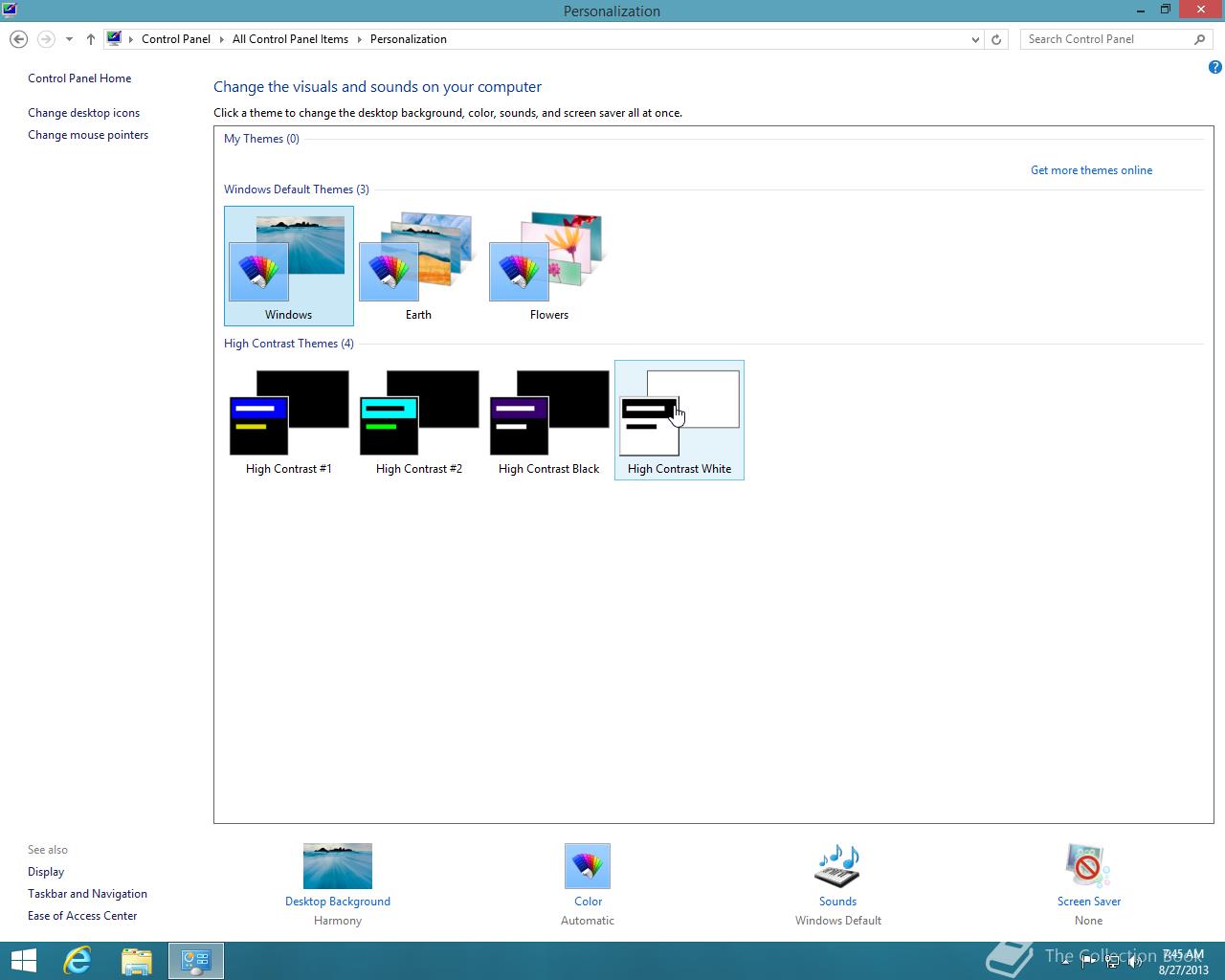The height and width of the screenshot is (980, 1225).
Task: Apply the Flowers theme
Action: (x=548, y=266)
